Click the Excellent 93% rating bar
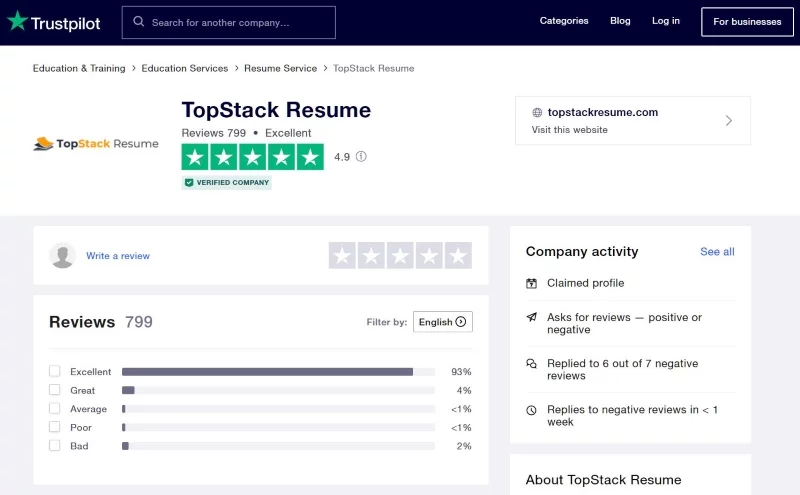The image size is (800, 495). (278, 372)
